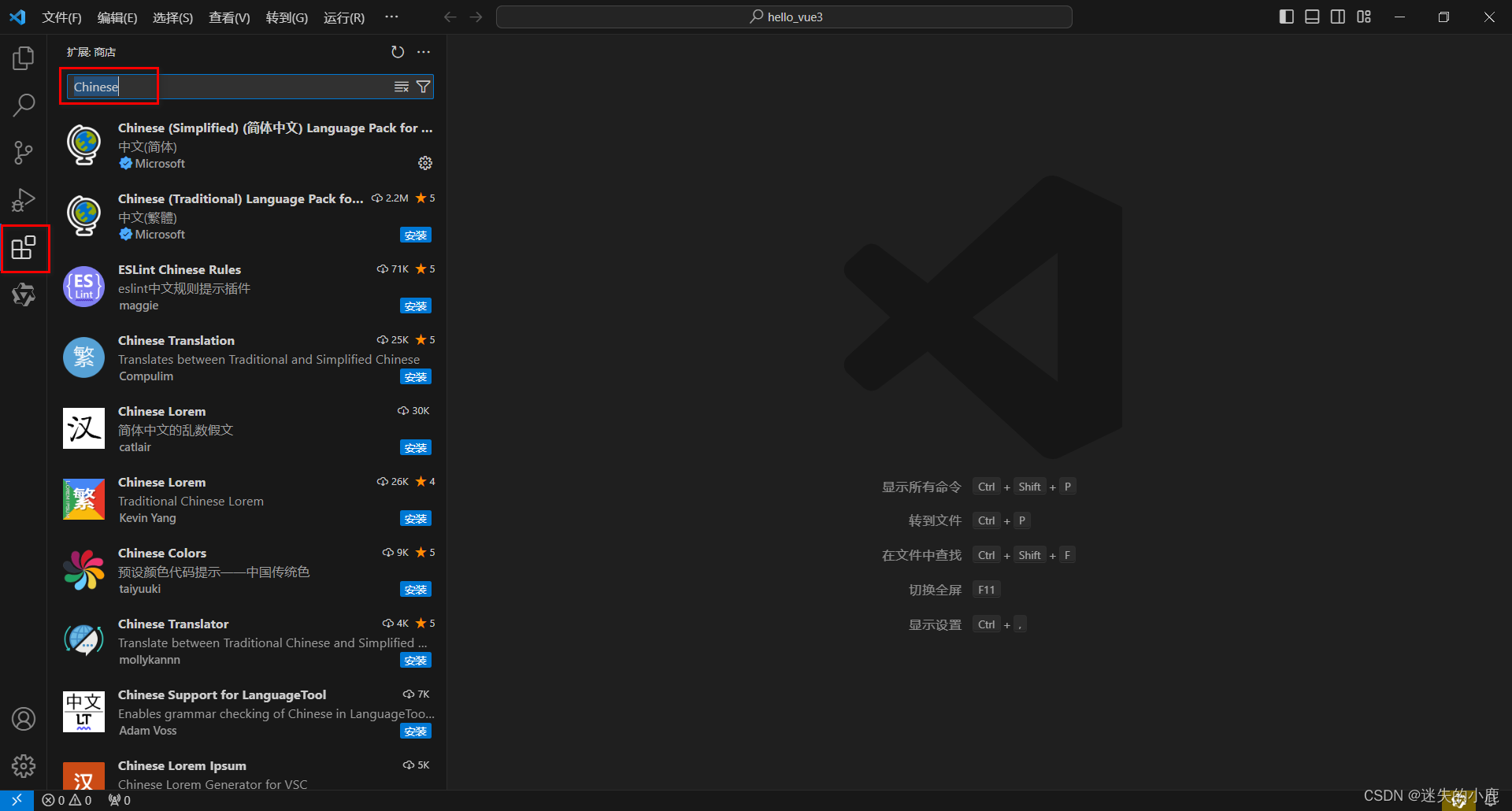Install Chinese Colors extension
The image size is (1512, 811).
pos(416,590)
